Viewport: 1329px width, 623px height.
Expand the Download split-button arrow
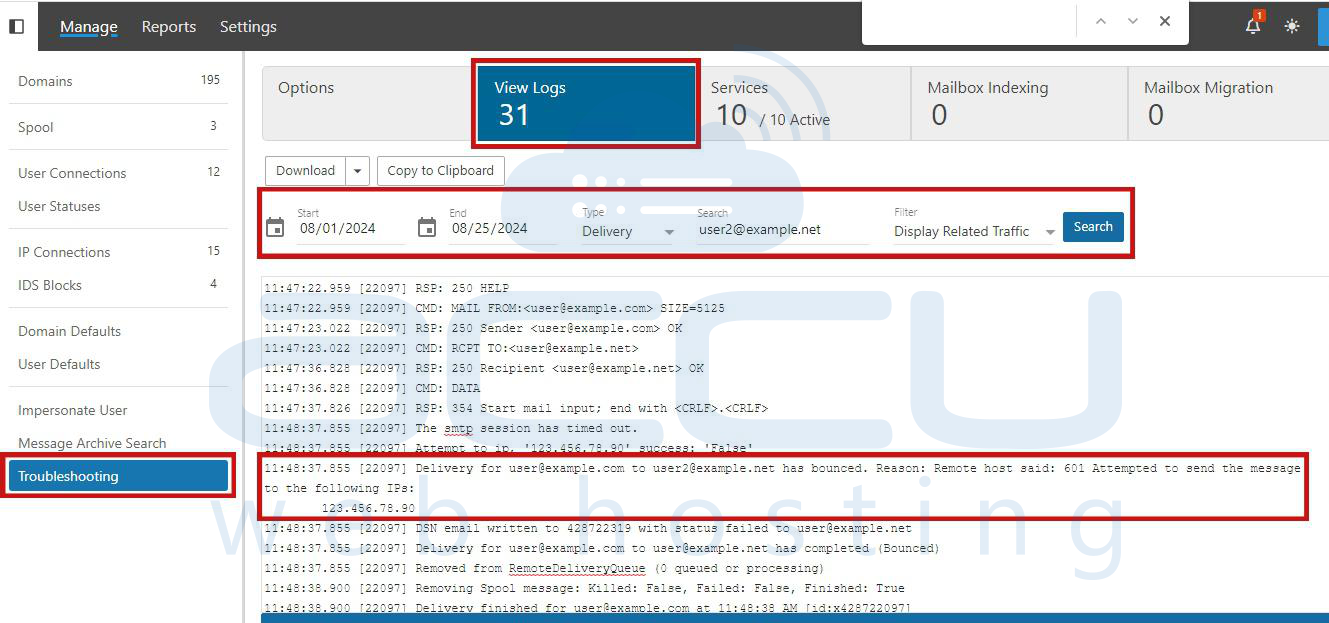(x=358, y=171)
